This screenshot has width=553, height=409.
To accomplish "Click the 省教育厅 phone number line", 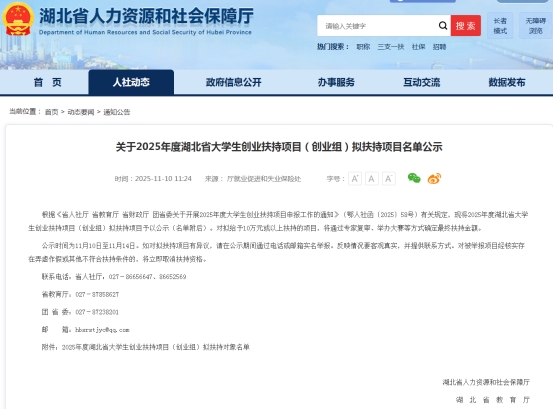I will [80, 294].
